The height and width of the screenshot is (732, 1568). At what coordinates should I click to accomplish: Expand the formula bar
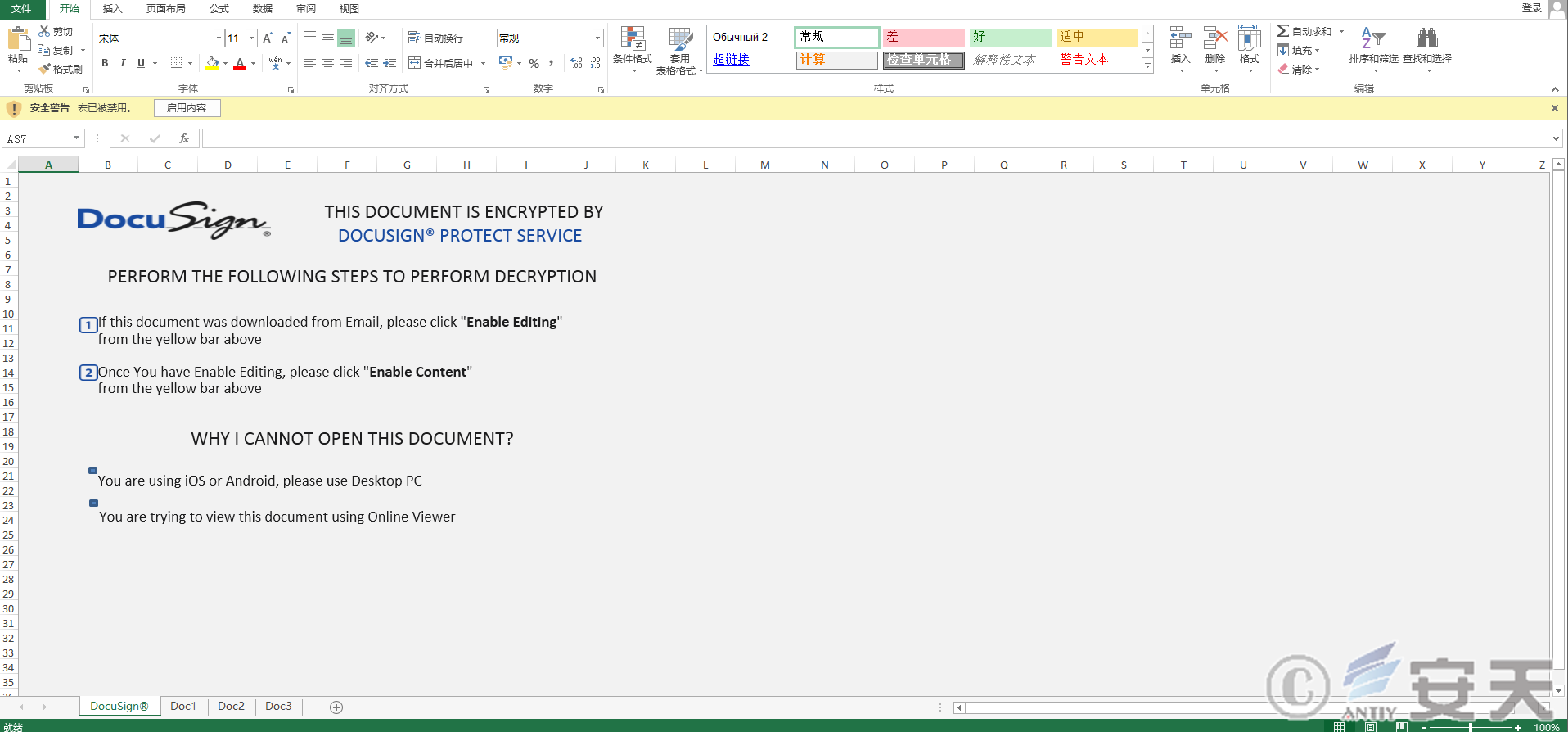pyautogui.click(x=1556, y=138)
